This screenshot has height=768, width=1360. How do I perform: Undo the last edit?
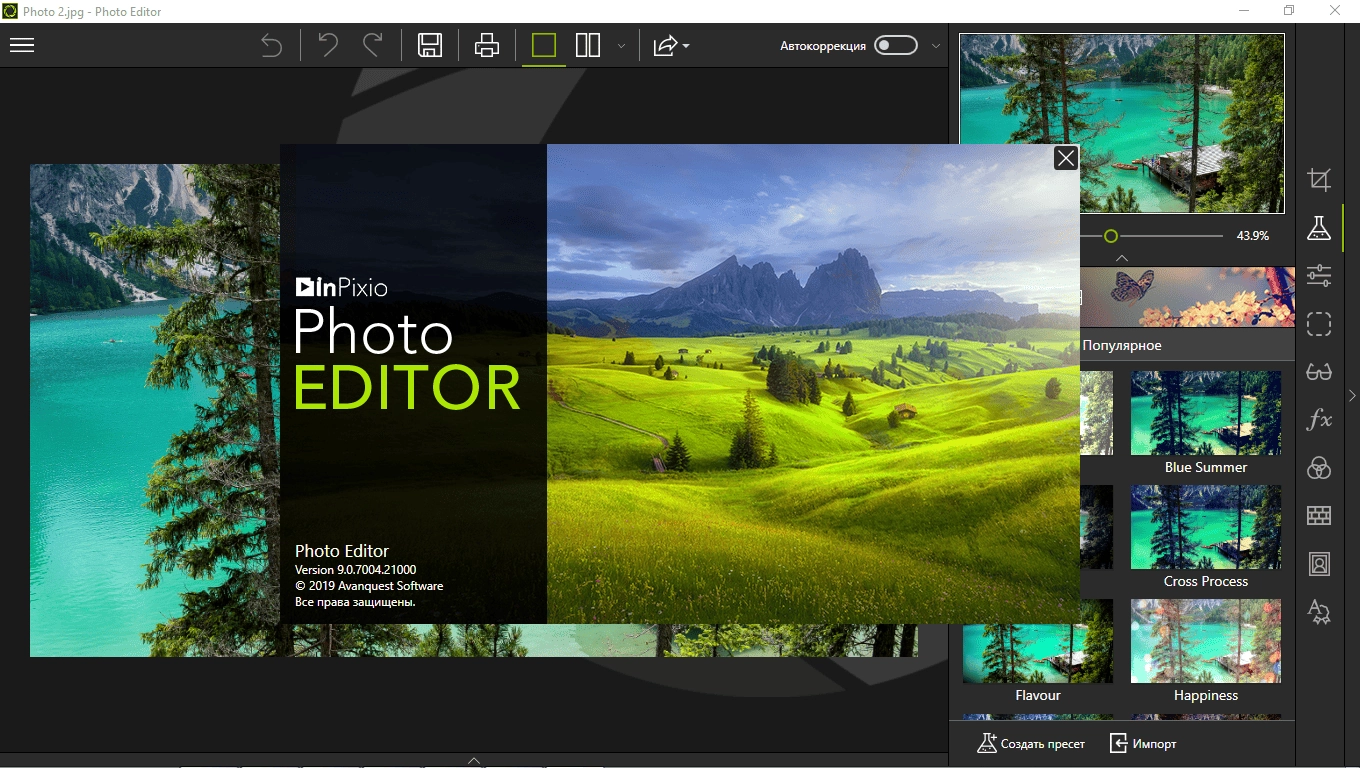[x=328, y=45]
